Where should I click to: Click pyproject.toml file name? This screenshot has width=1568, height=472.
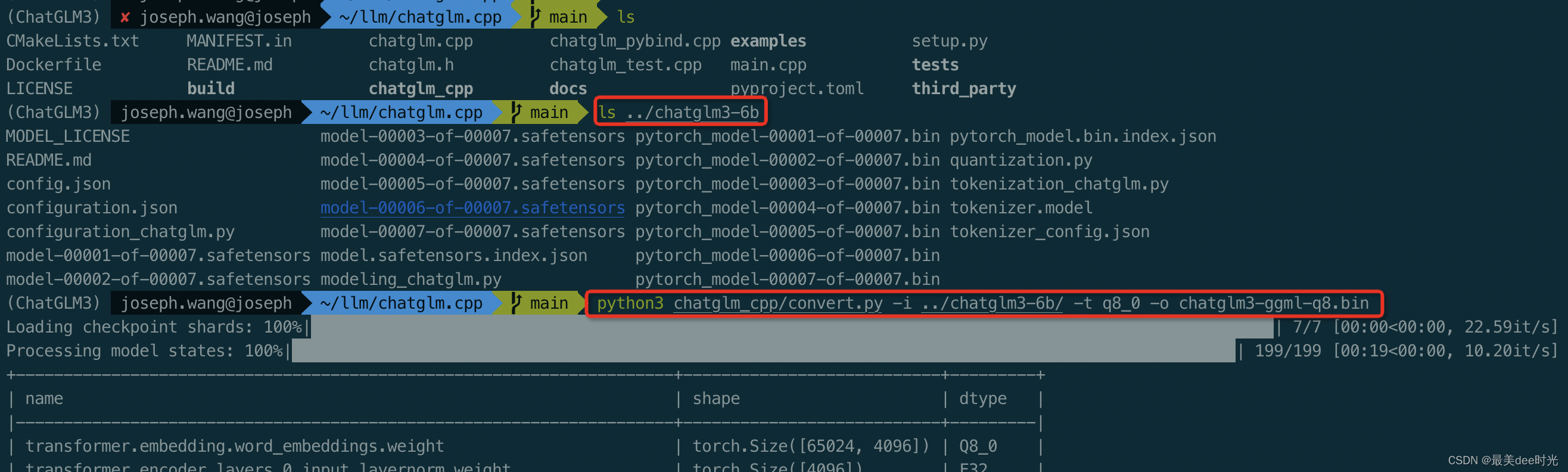(x=797, y=88)
